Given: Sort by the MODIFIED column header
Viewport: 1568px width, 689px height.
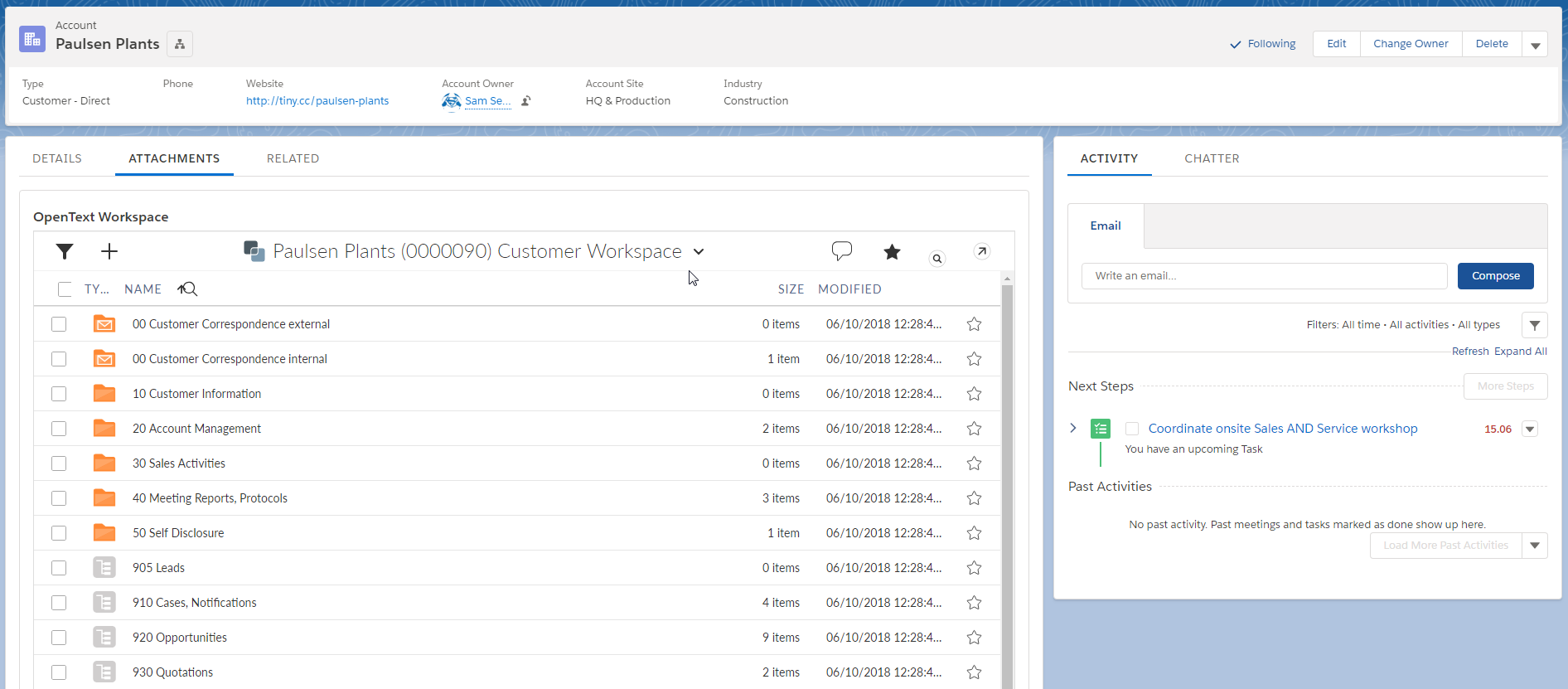Looking at the screenshot, I should click(x=849, y=289).
